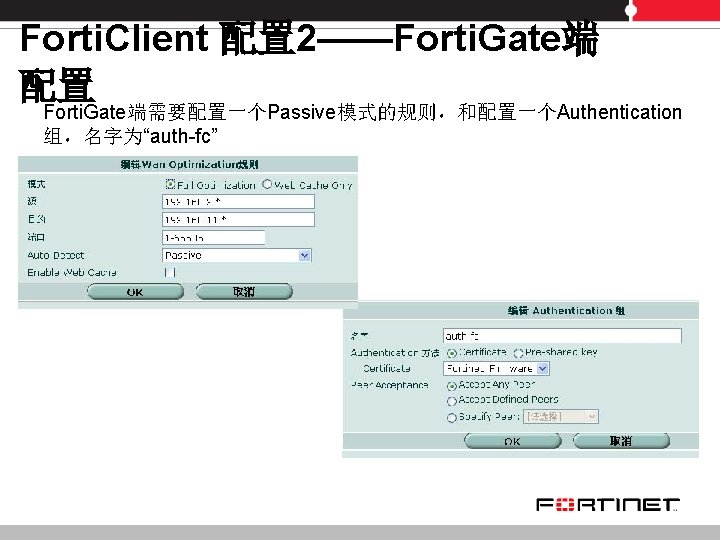Open the Certificate Fortinet_Firmware dropdown
This screenshot has height=540, width=720.
[496, 369]
